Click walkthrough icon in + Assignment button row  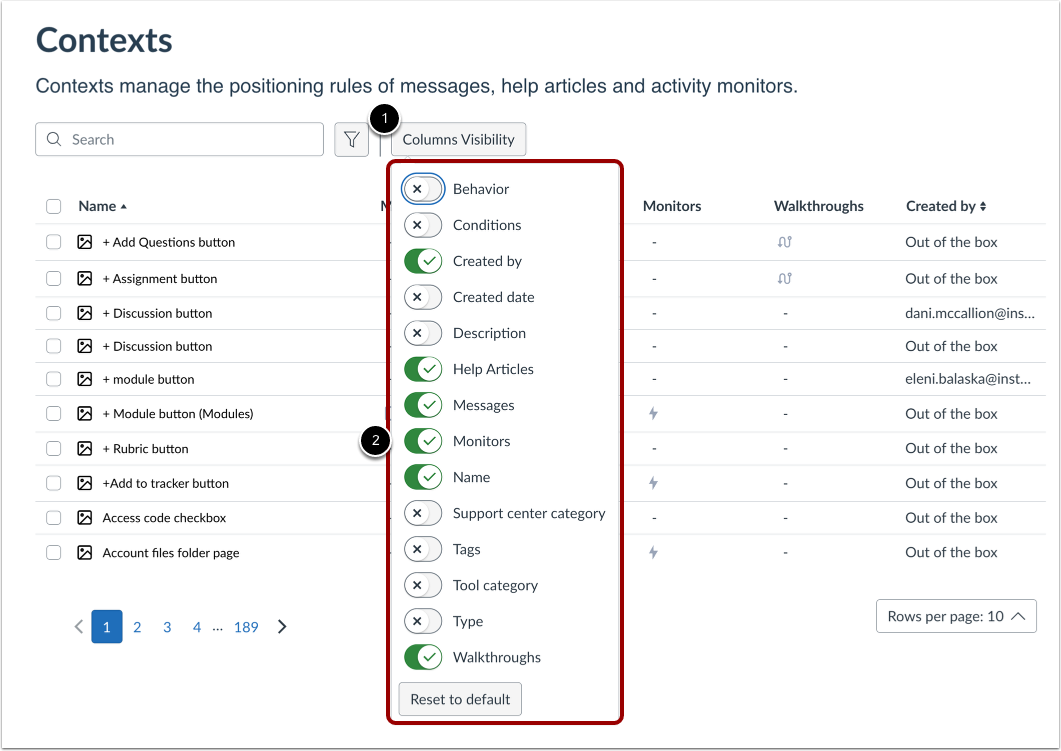[x=784, y=279]
